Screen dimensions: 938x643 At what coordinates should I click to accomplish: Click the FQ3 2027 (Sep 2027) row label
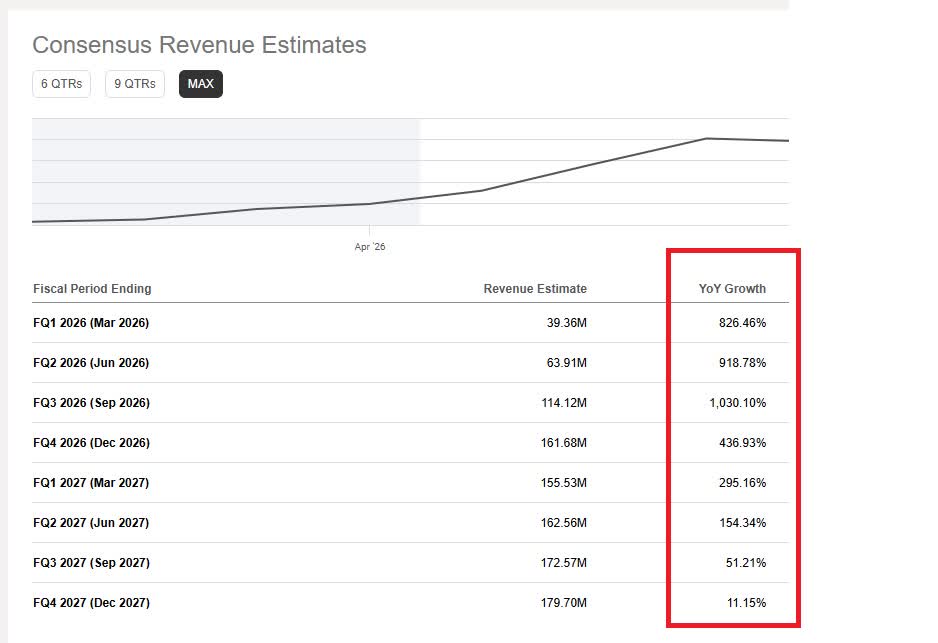pyautogui.click(x=92, y=563)
